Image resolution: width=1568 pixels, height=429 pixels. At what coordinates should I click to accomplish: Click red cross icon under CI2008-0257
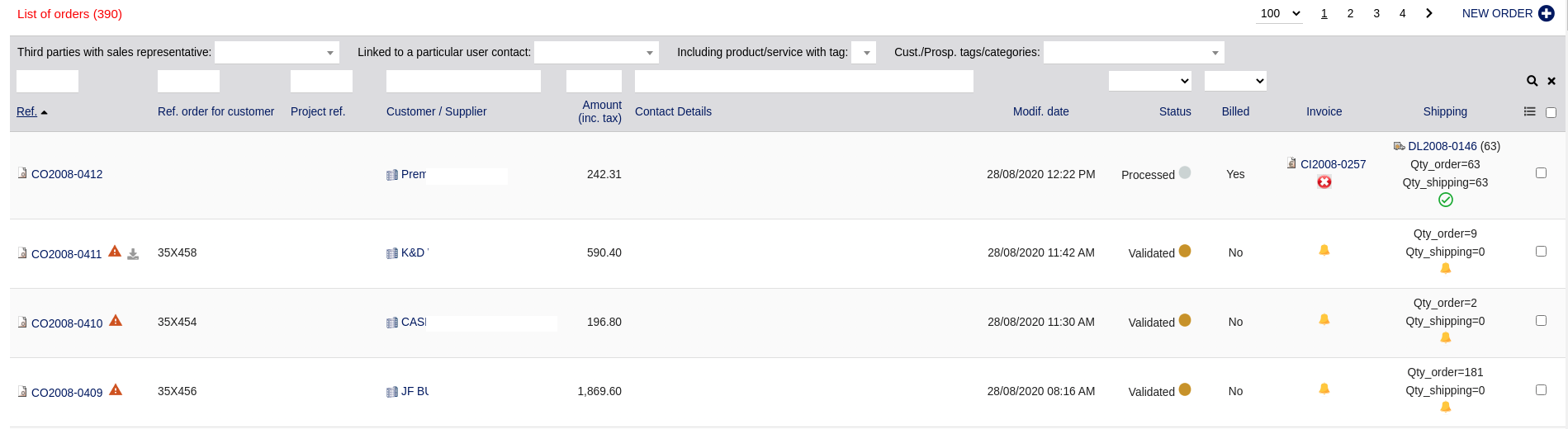[x=1324, y=181]
